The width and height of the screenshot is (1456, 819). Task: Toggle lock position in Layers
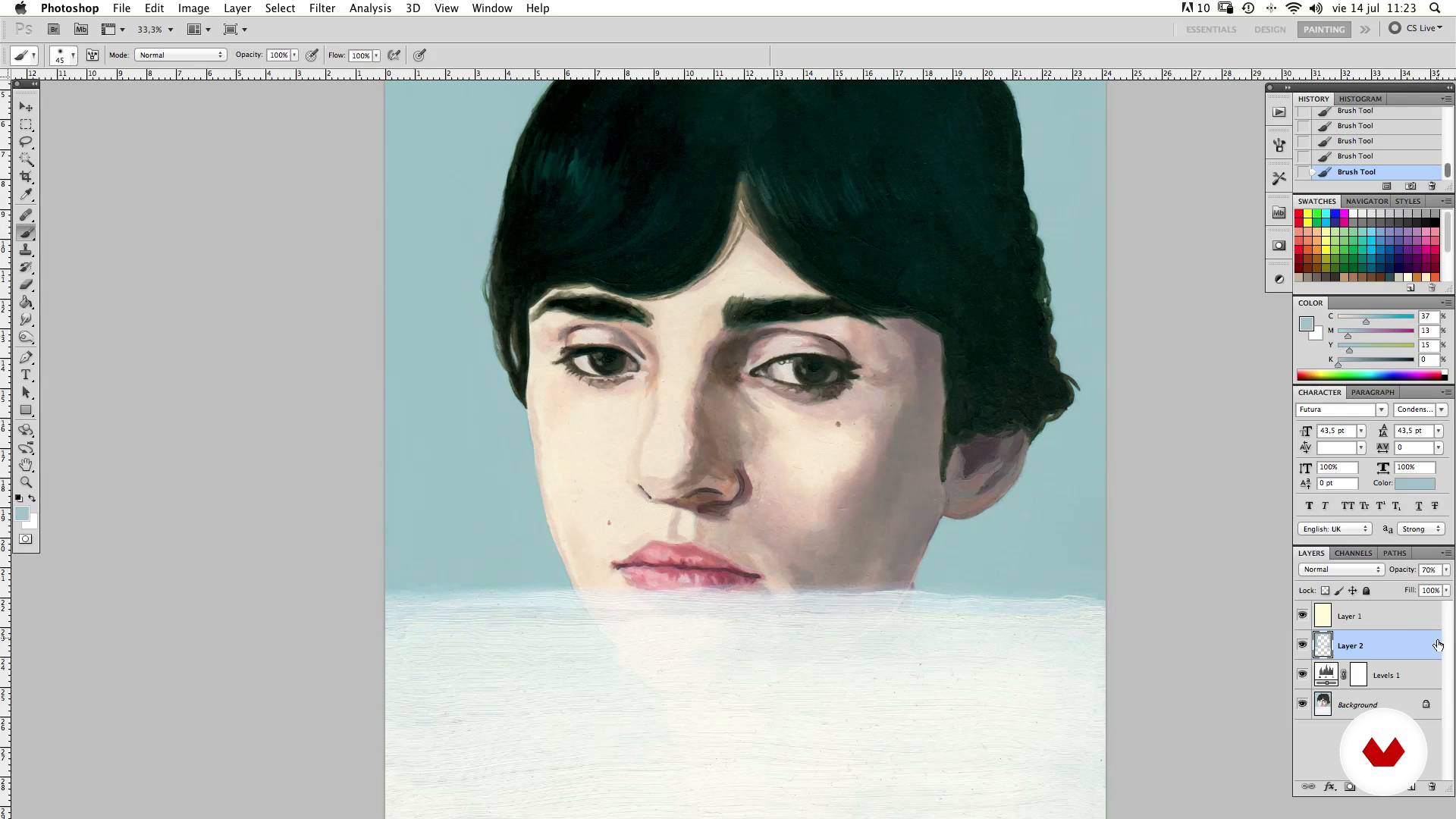[1352, 591]
